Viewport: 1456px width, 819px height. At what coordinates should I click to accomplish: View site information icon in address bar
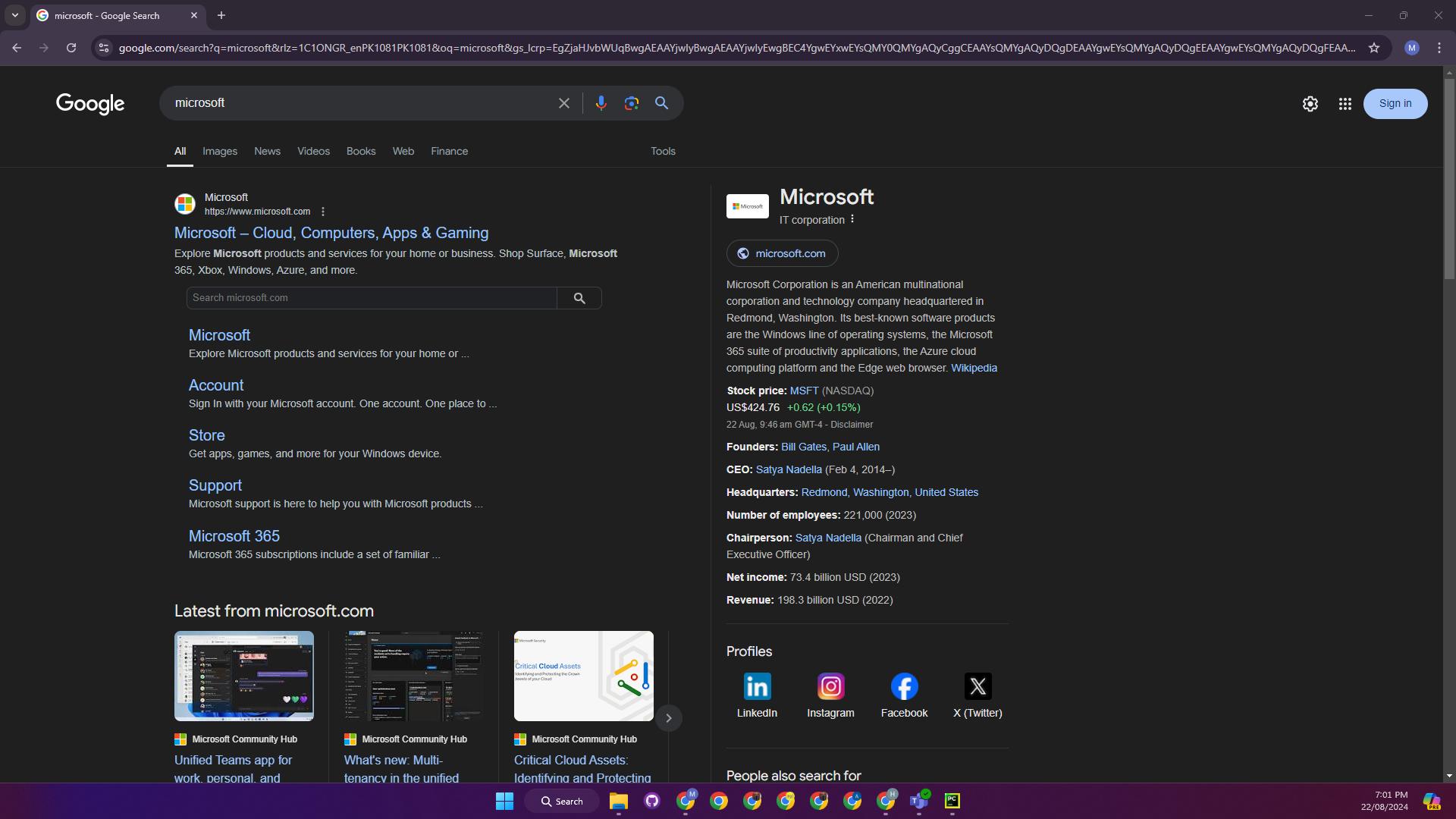(104, 48)
